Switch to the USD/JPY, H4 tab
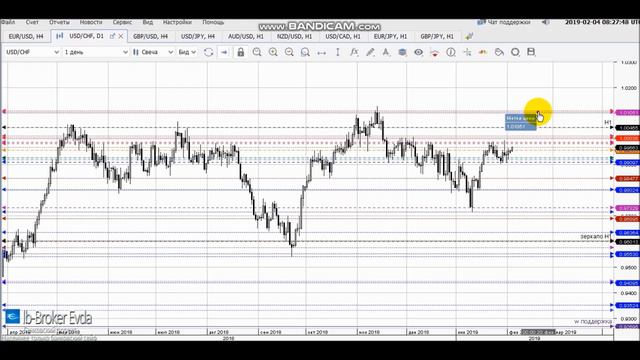The width and height of the screenshot is (640, 360). (x=198, y=36)
